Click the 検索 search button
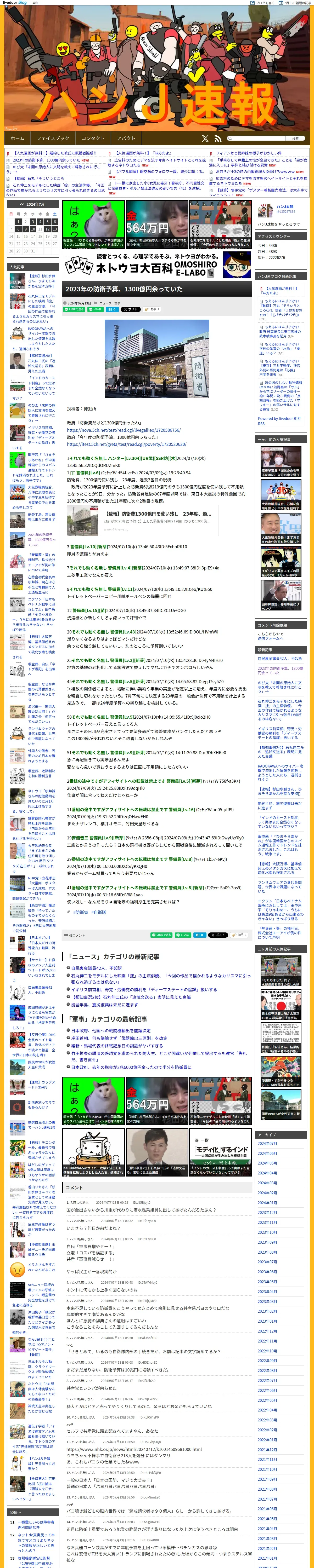 [295, 138]
